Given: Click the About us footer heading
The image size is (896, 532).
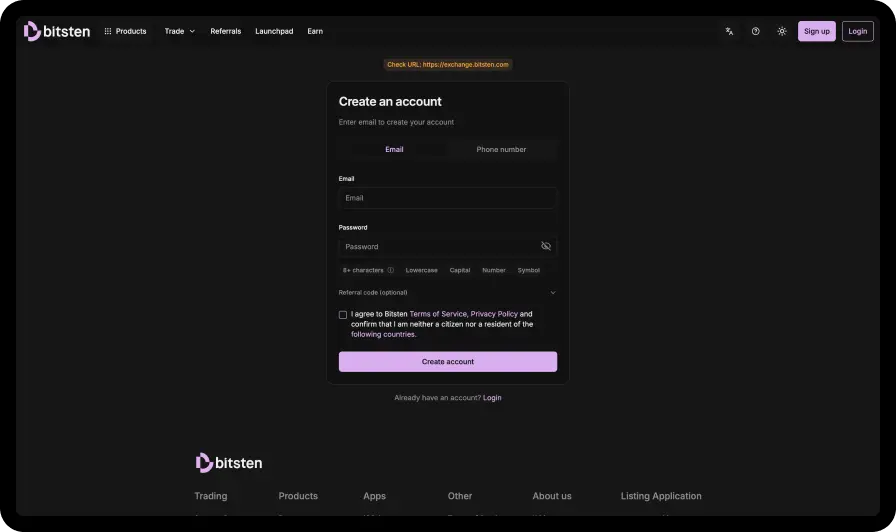Looking at the screenshot, I should point(552,496).
